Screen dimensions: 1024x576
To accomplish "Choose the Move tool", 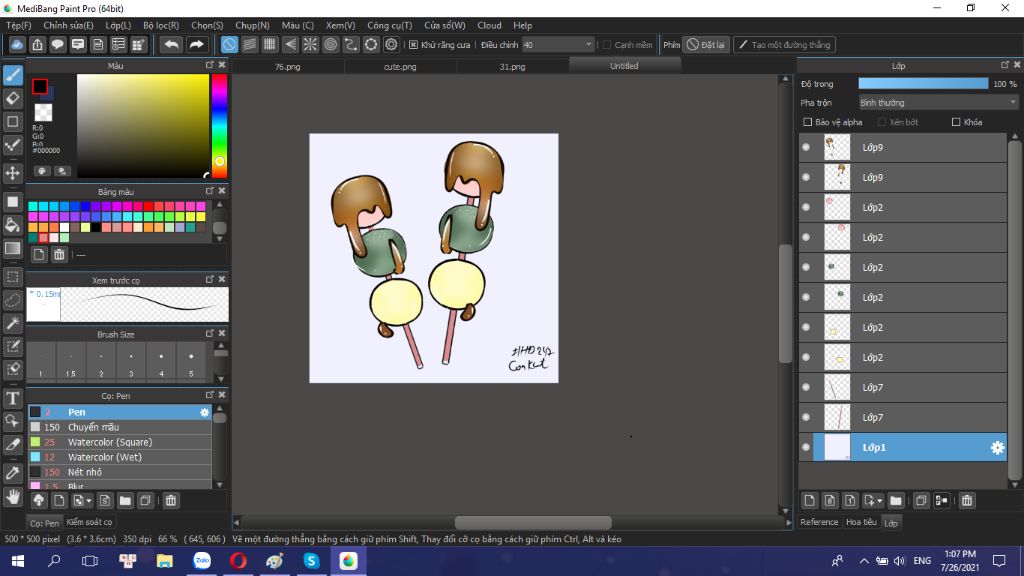I will [13, 173].
